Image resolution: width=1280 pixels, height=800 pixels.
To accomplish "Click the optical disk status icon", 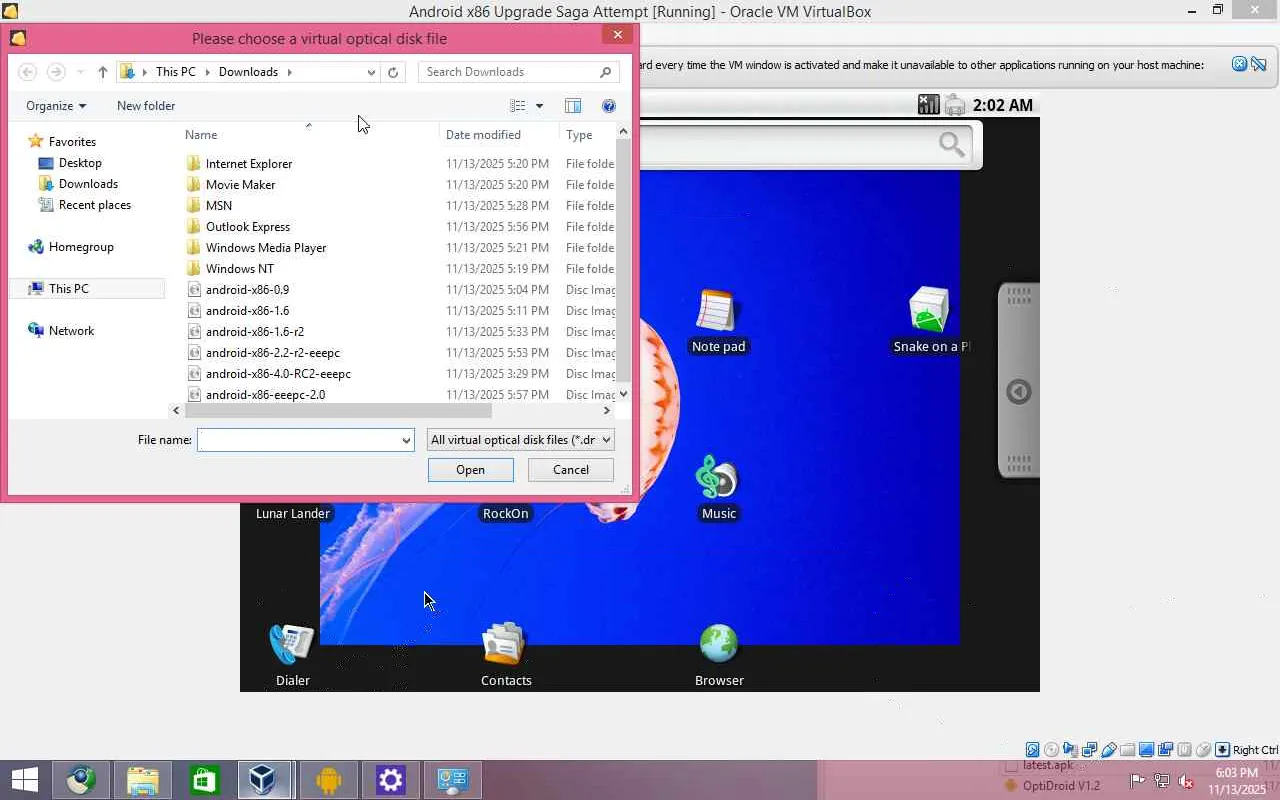I will coord(1051,749).
